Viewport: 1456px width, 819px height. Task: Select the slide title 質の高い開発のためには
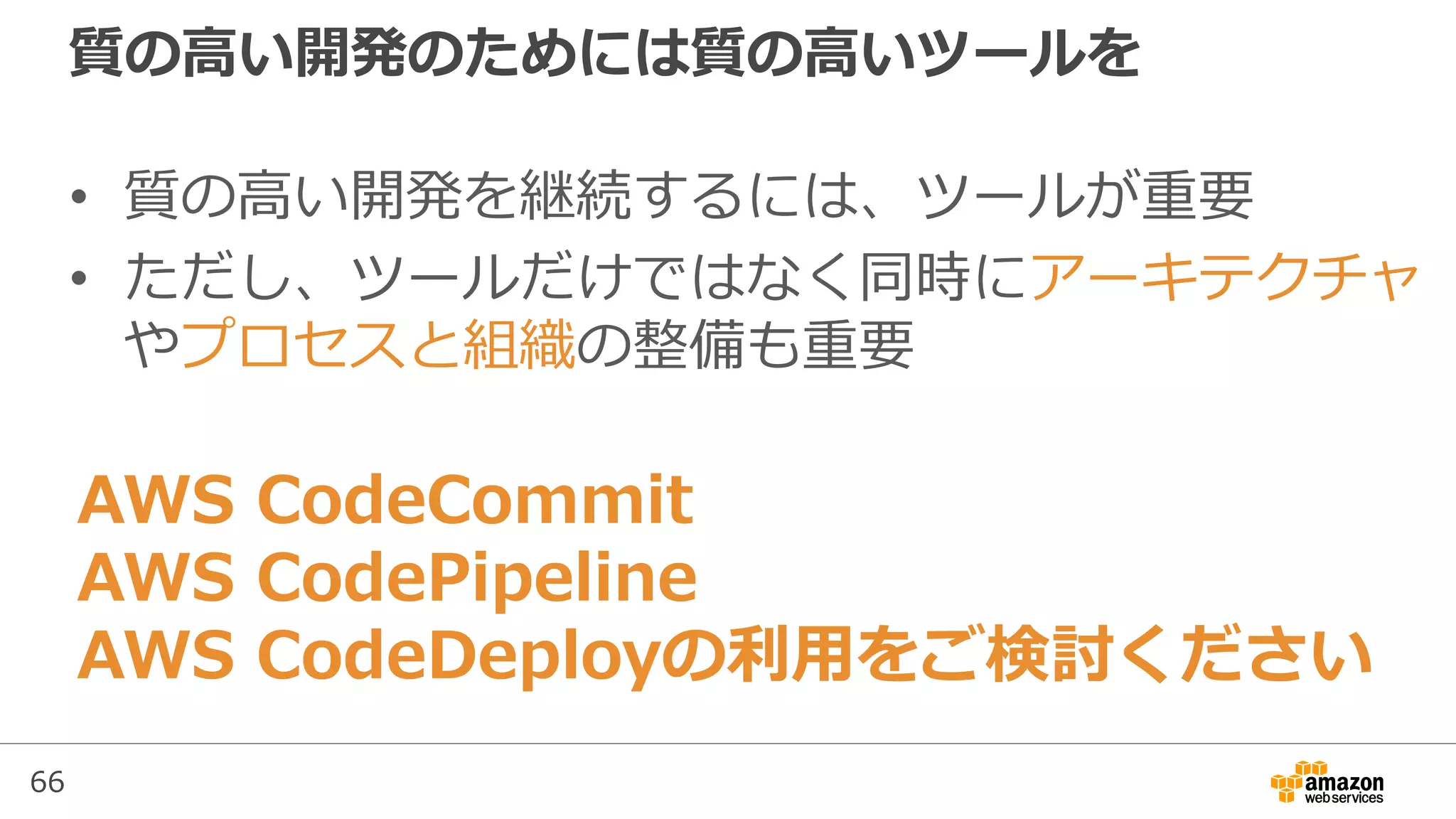tap(377, 53)
